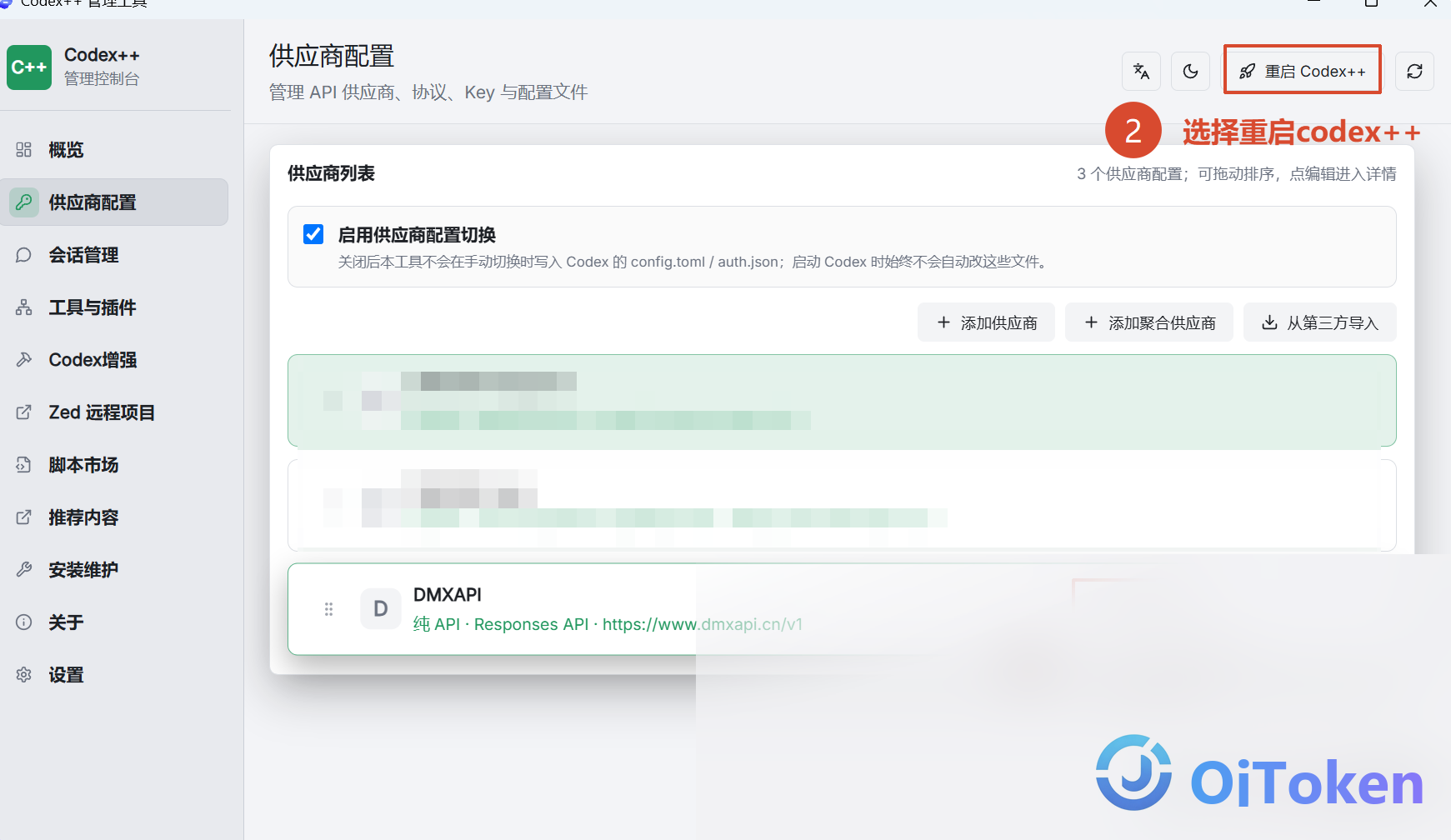
Task: Select the DMXAPI provider name
Action: pyautogui.click(x=448, y=595)
